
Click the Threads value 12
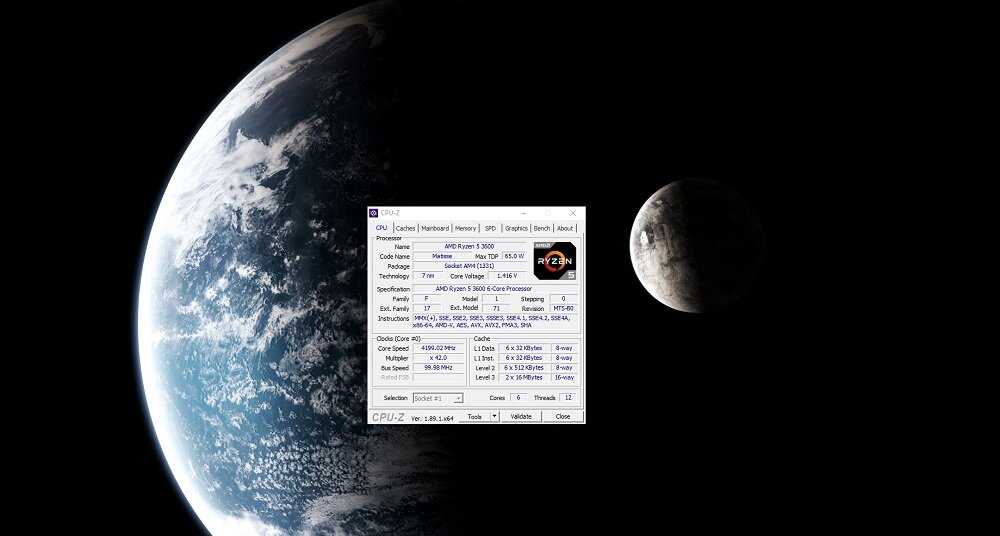[x=568, y=398]
